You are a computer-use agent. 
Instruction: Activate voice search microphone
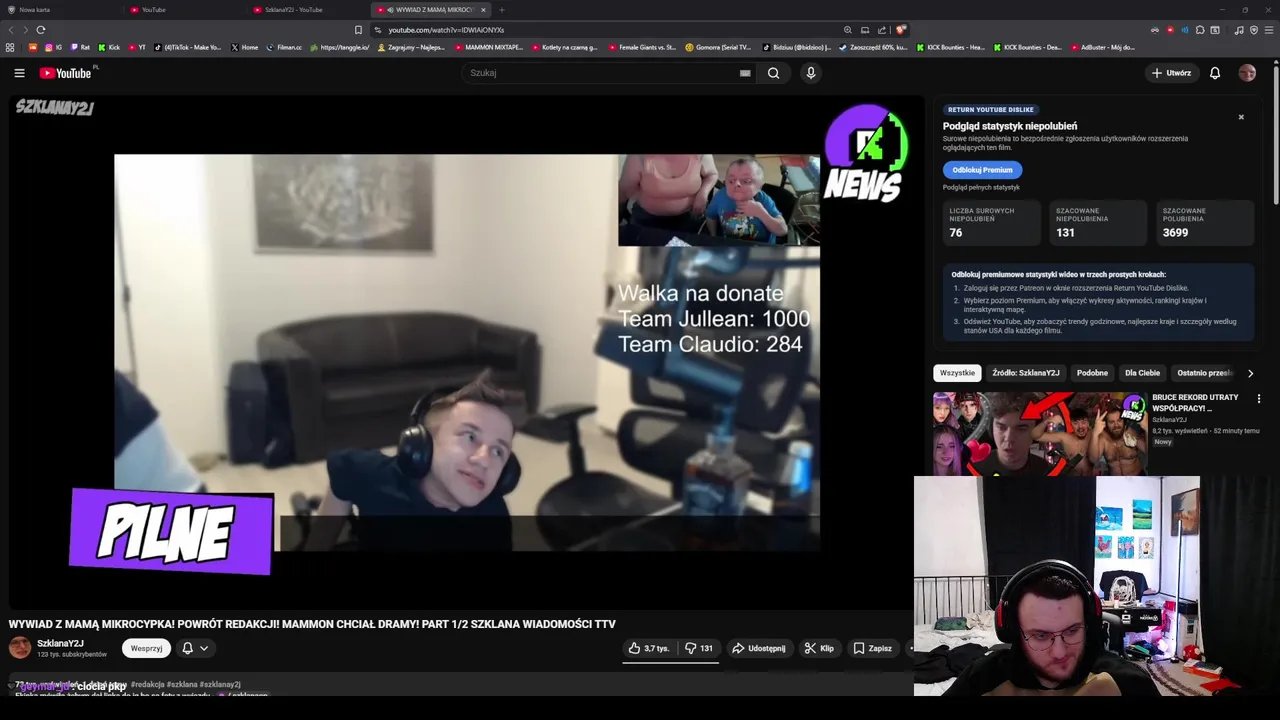(811, 73)
